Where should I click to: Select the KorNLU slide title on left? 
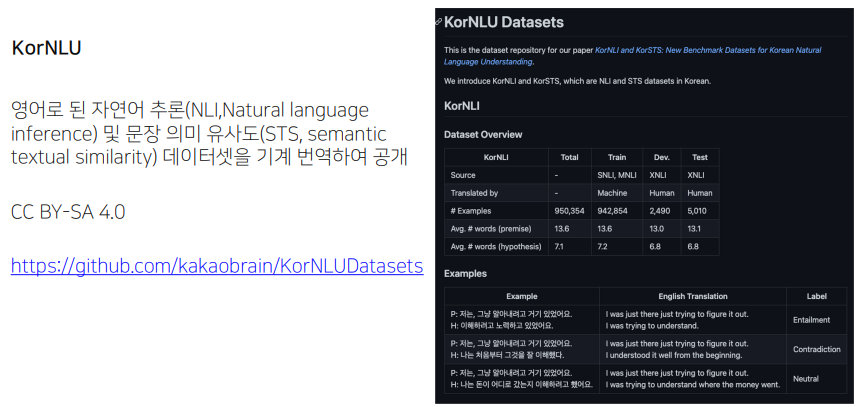pos(46,48)
